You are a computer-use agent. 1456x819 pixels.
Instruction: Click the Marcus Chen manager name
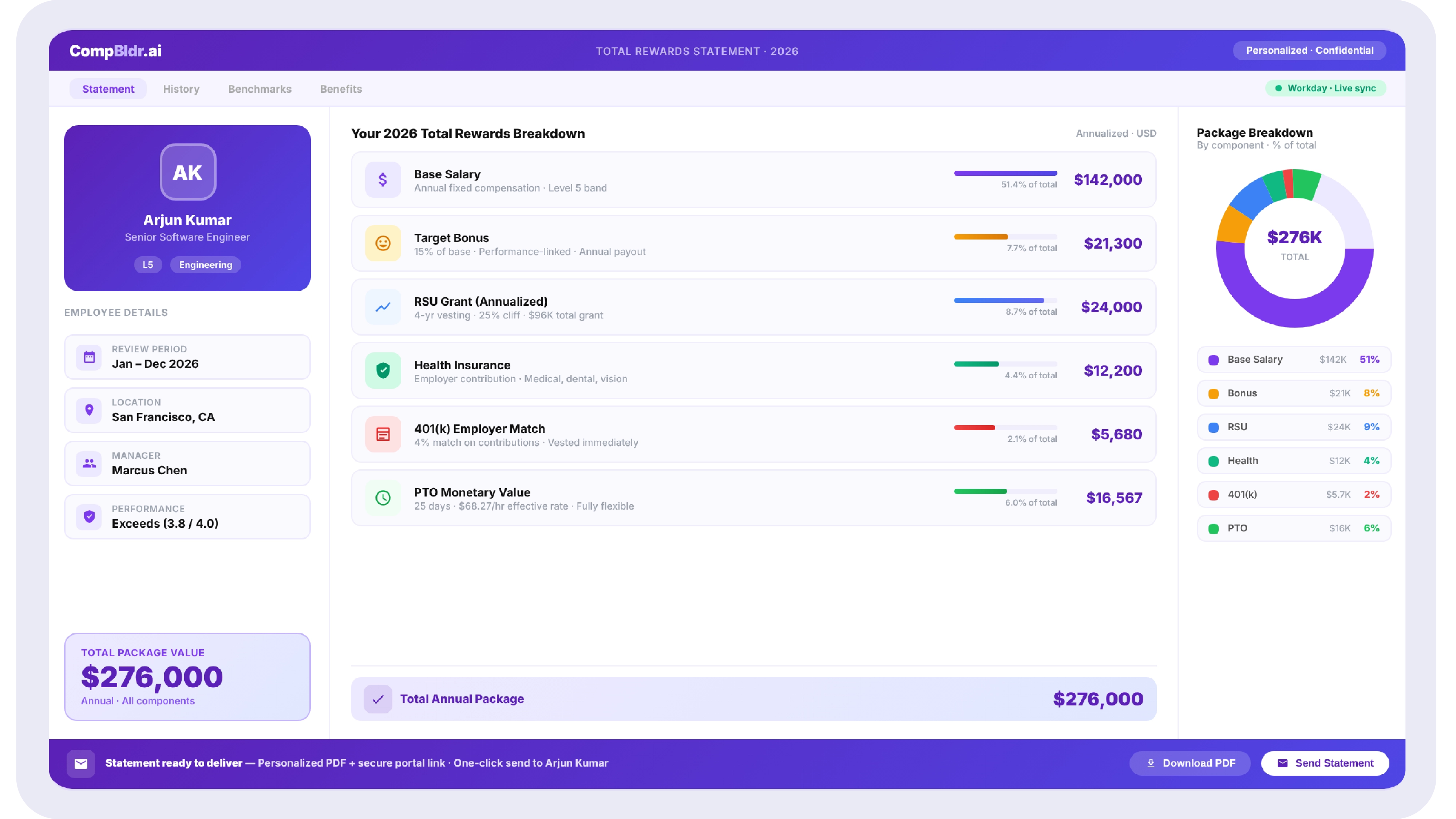click(149, 470)
